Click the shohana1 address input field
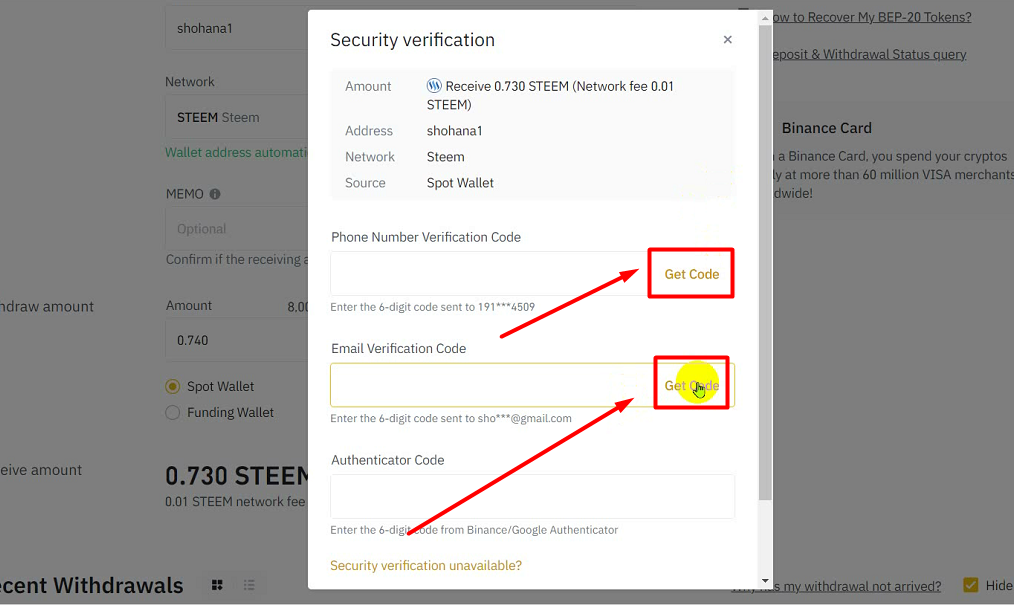Image resolution: width=1014 pixels, height=605 pixels. 237,28
